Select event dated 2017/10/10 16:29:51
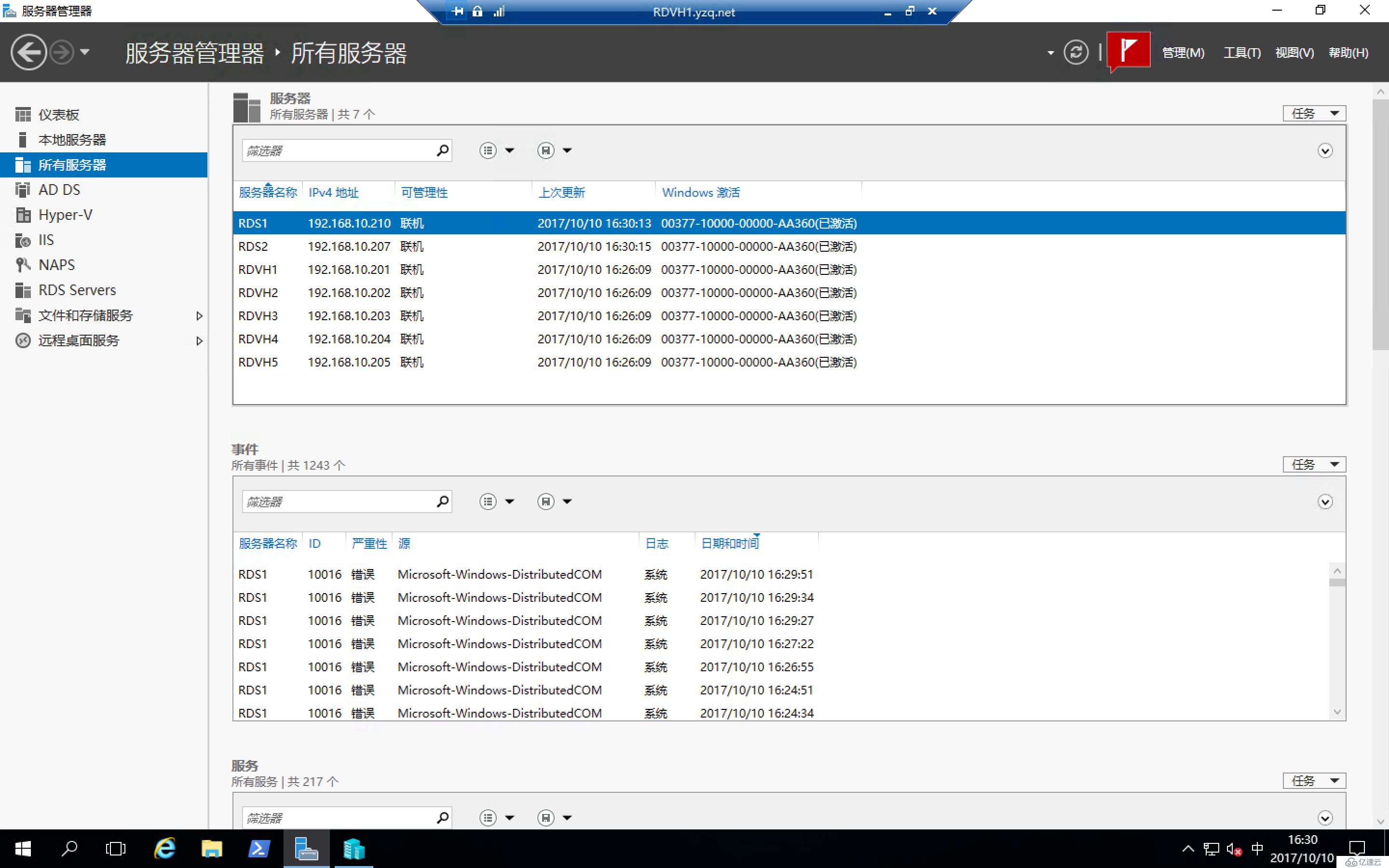 point(781,575)
